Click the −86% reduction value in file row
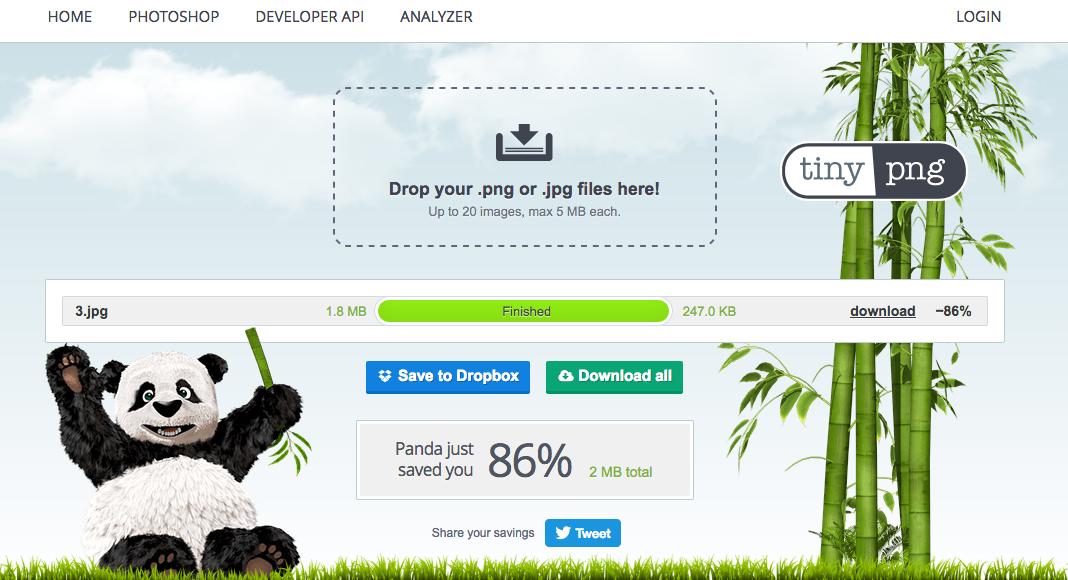1068x580 pixels. coord(953,311)
